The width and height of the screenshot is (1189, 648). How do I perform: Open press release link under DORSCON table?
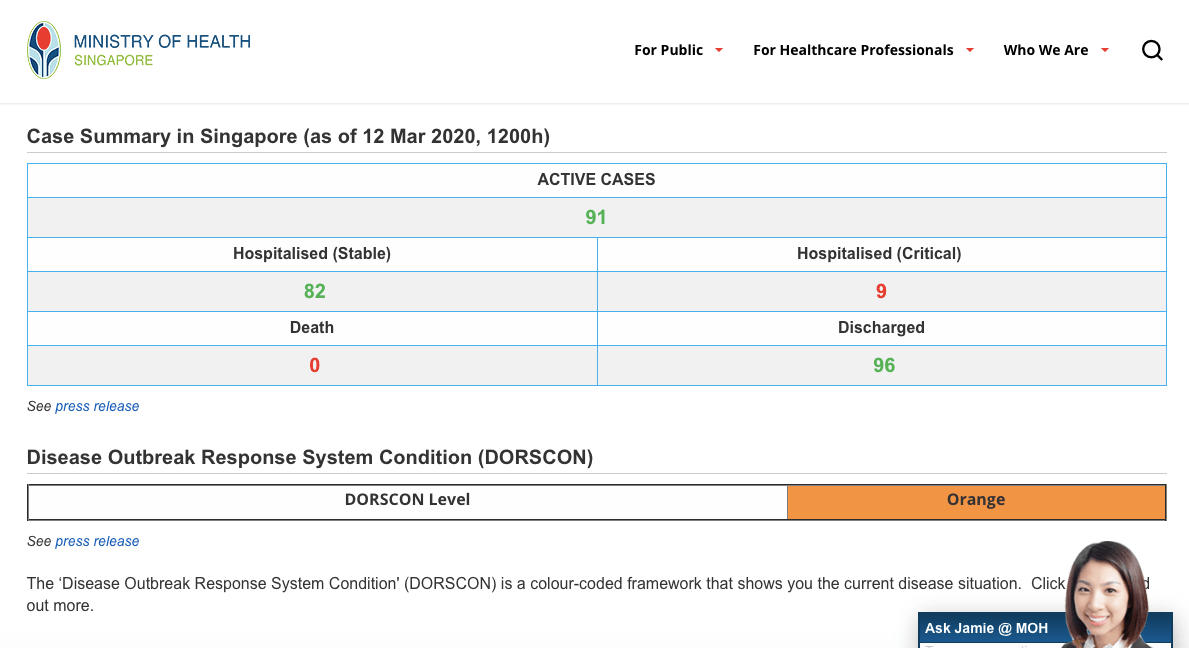point(97,541)
